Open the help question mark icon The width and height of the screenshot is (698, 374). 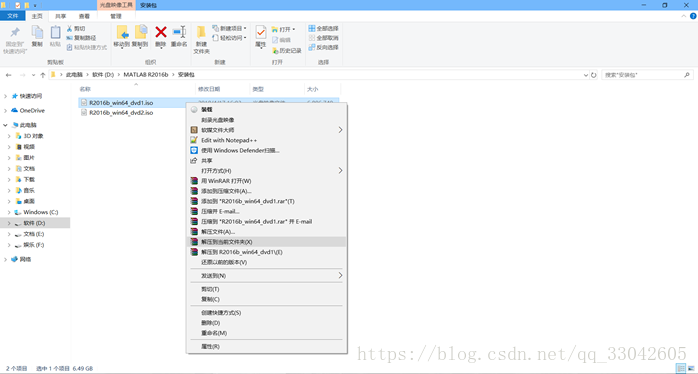click(x=693, y=16)
